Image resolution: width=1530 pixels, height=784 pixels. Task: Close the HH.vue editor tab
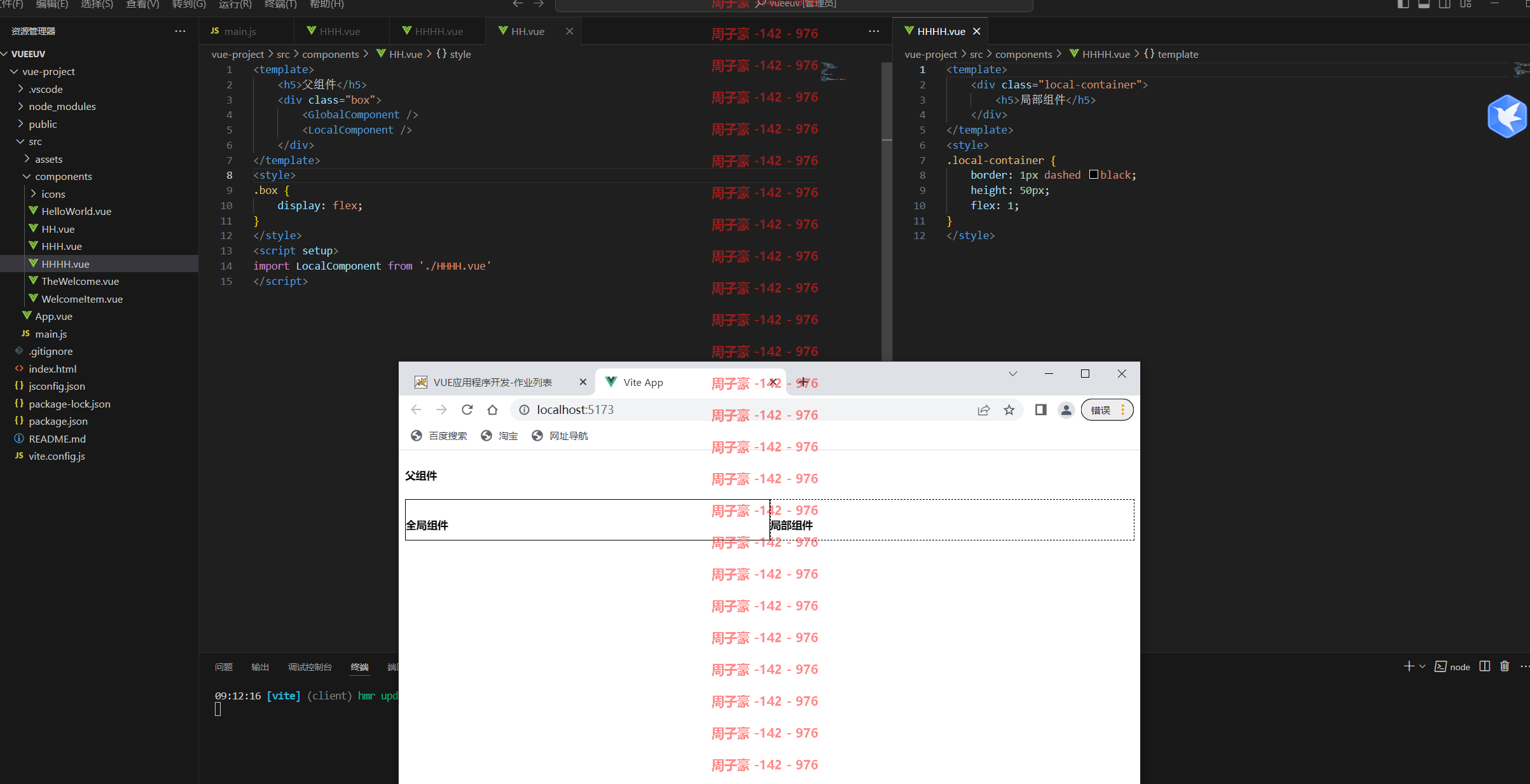pyautogui.click(x=569, y=31)
